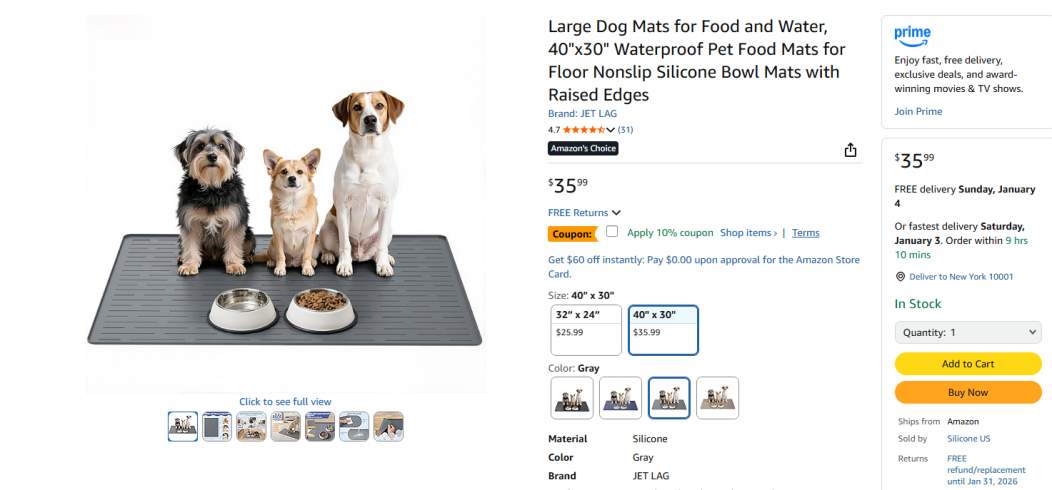Select the 40" x 30" size option
The width and height of the screenshot is (1052, 490).
tap(663, 330)
